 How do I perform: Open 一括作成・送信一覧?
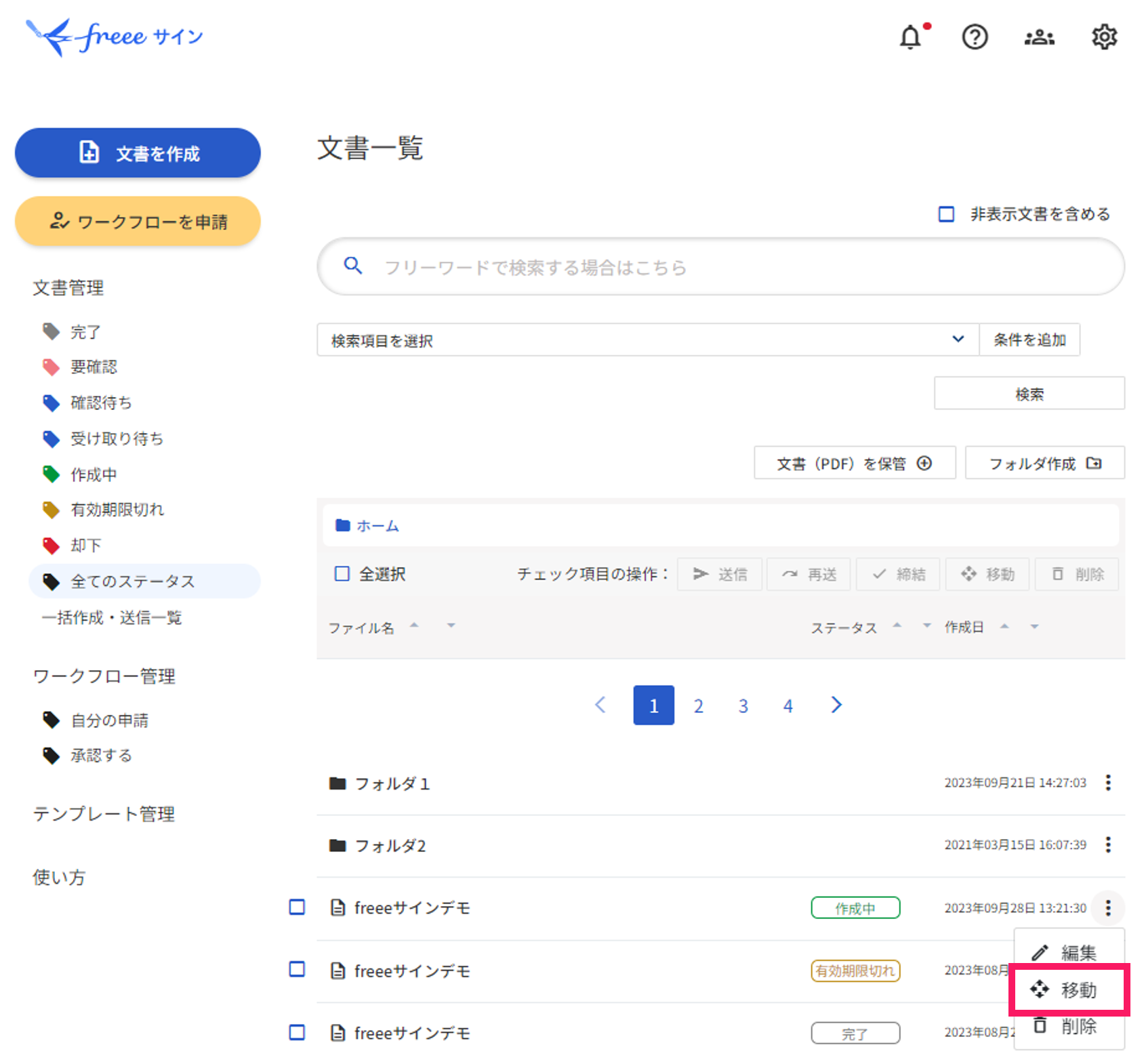112,617
